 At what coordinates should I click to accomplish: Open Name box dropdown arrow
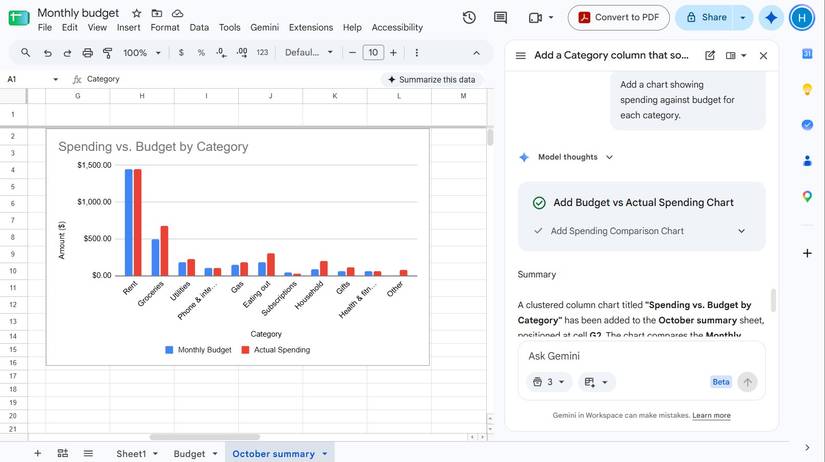(x=55, y=79)
